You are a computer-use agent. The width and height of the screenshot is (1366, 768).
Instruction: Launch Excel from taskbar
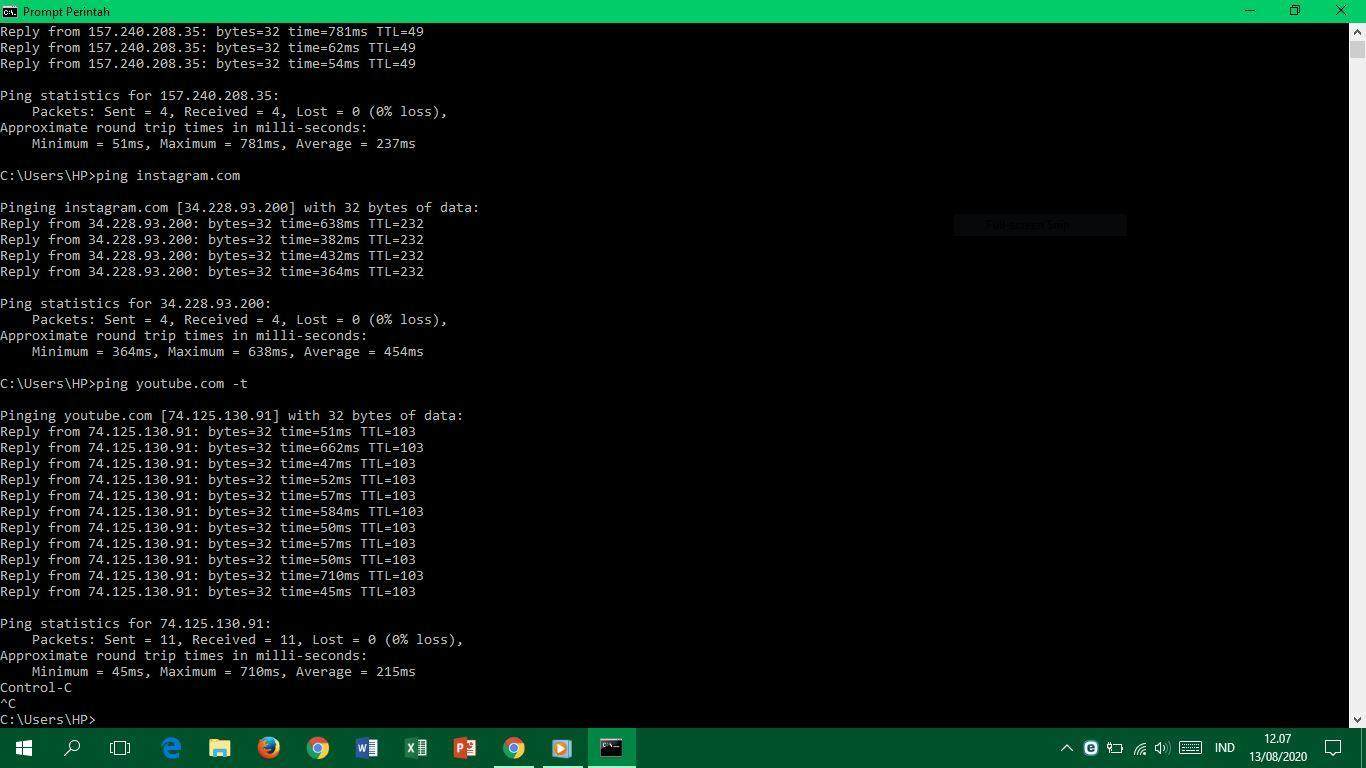click(415, 748)
